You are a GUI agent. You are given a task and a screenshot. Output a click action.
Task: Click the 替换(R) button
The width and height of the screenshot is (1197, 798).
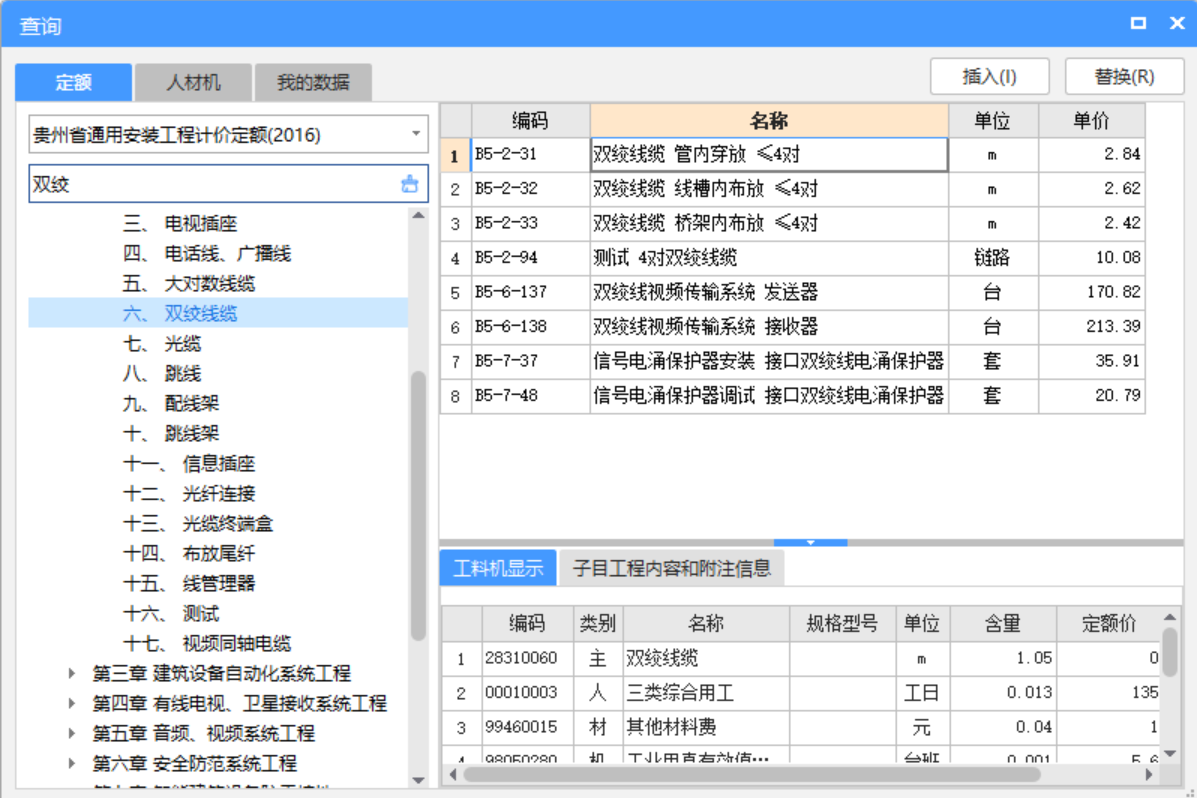[x=1124, y=76]
